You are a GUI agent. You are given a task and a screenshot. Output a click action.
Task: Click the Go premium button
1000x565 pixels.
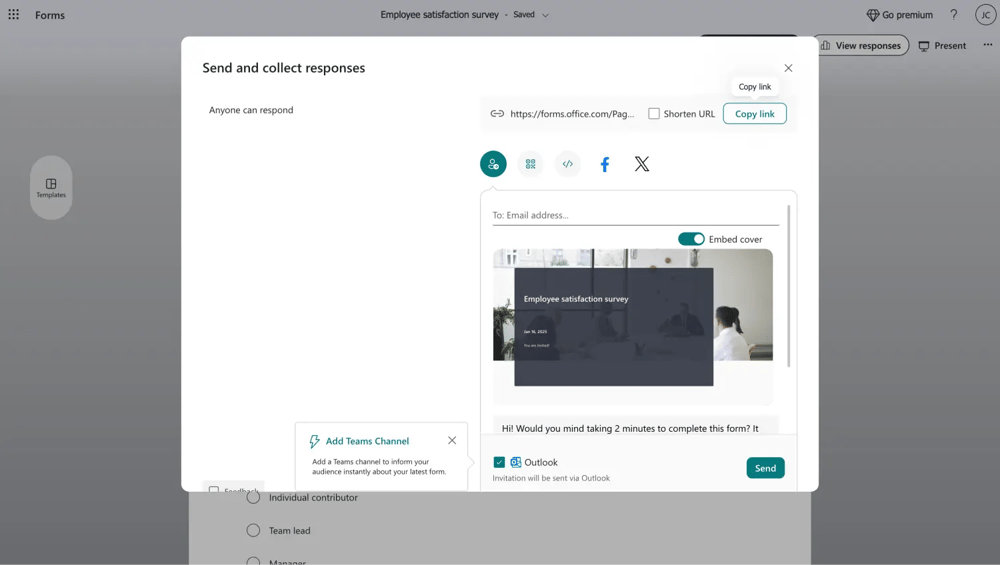click(899, 15)
